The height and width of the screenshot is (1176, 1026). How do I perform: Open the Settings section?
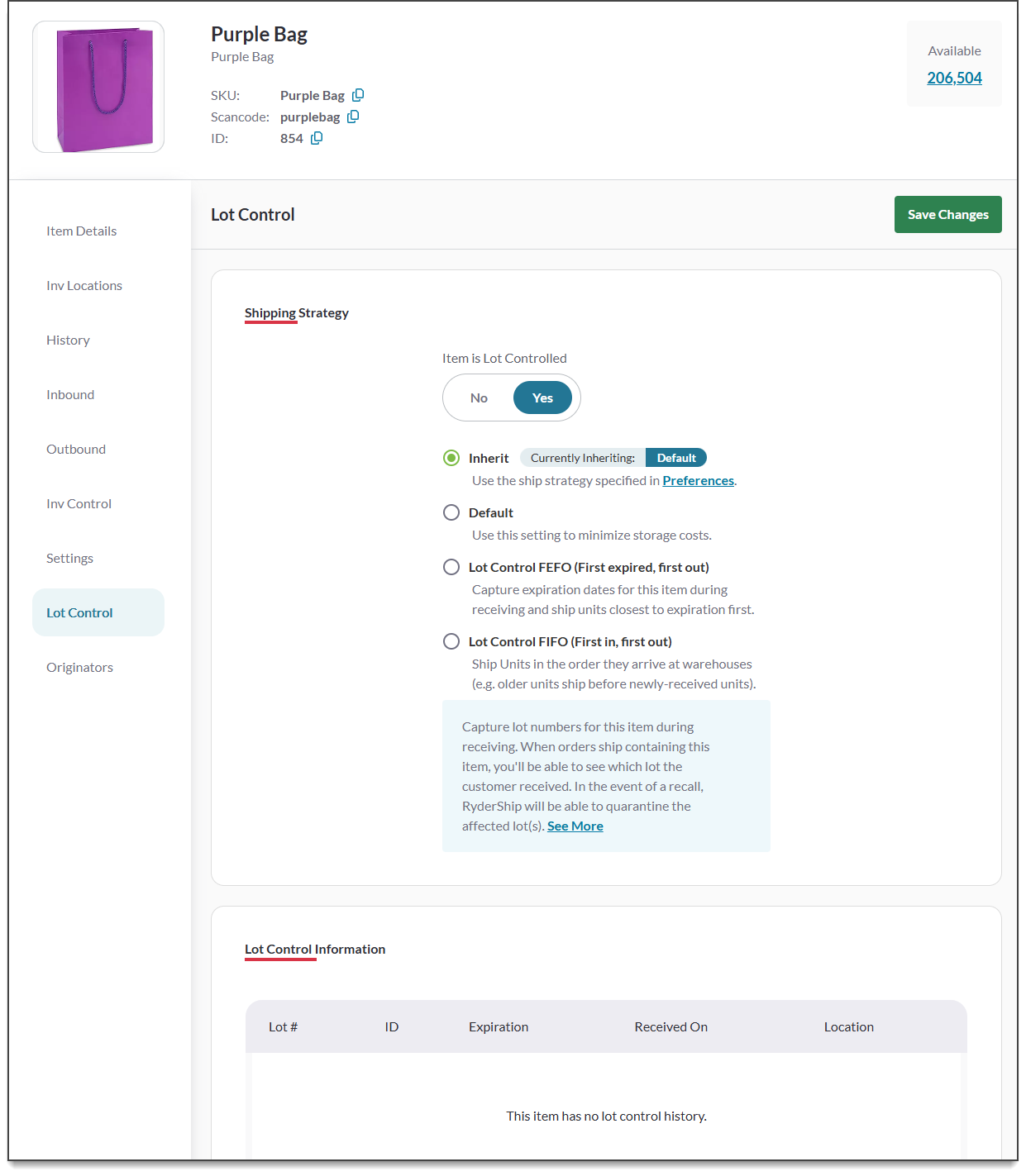(69, 558)
